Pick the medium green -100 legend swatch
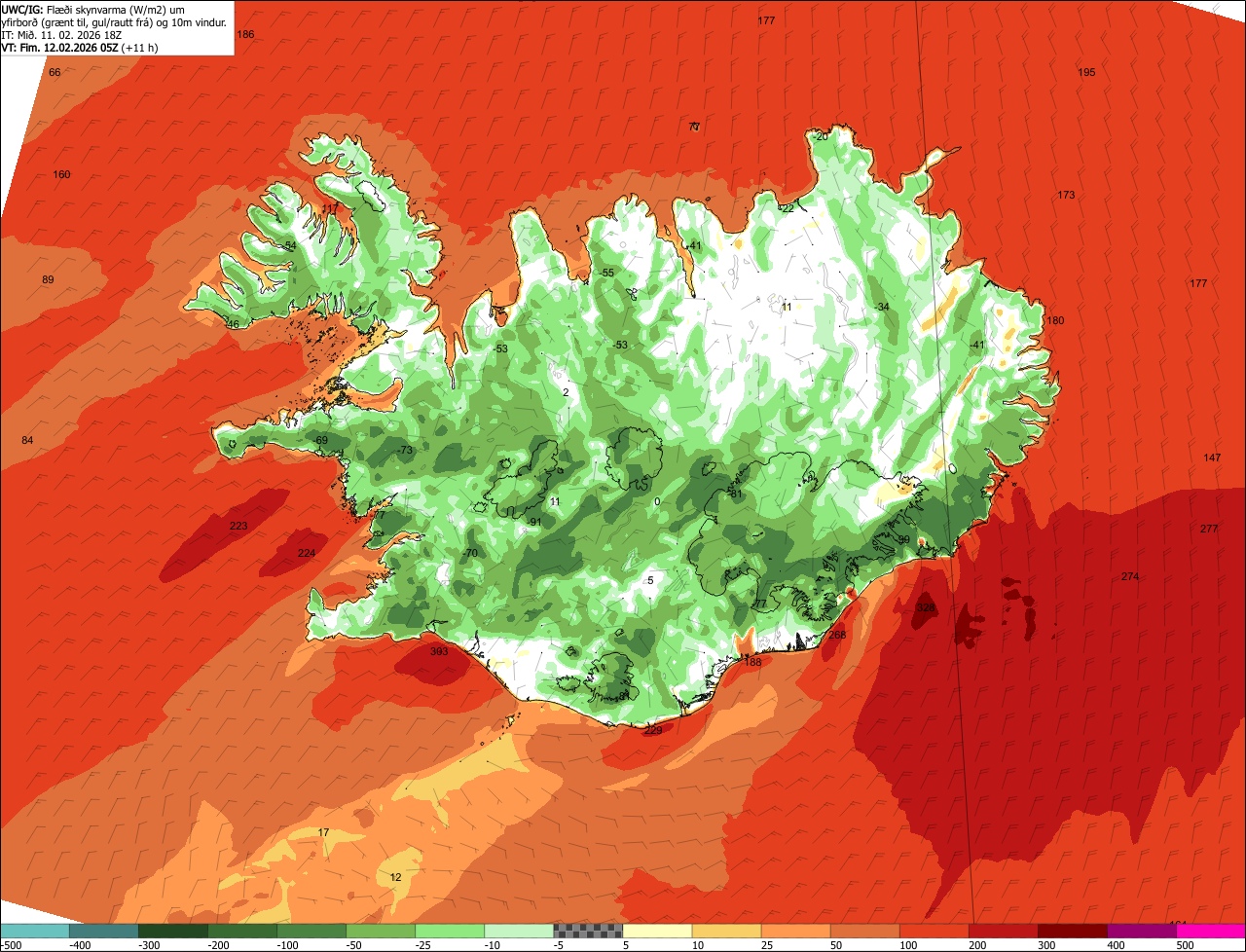Viewport: 1246px width, 952px height. click(x=311, y=931)
